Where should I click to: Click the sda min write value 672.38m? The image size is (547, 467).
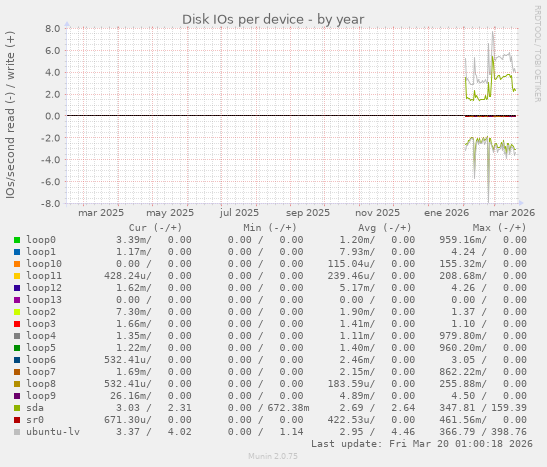click(x=289, y=408)
